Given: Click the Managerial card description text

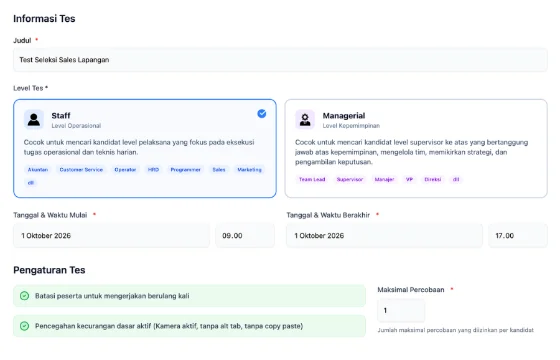Looking at the screenshot, I should coord(411,152).
